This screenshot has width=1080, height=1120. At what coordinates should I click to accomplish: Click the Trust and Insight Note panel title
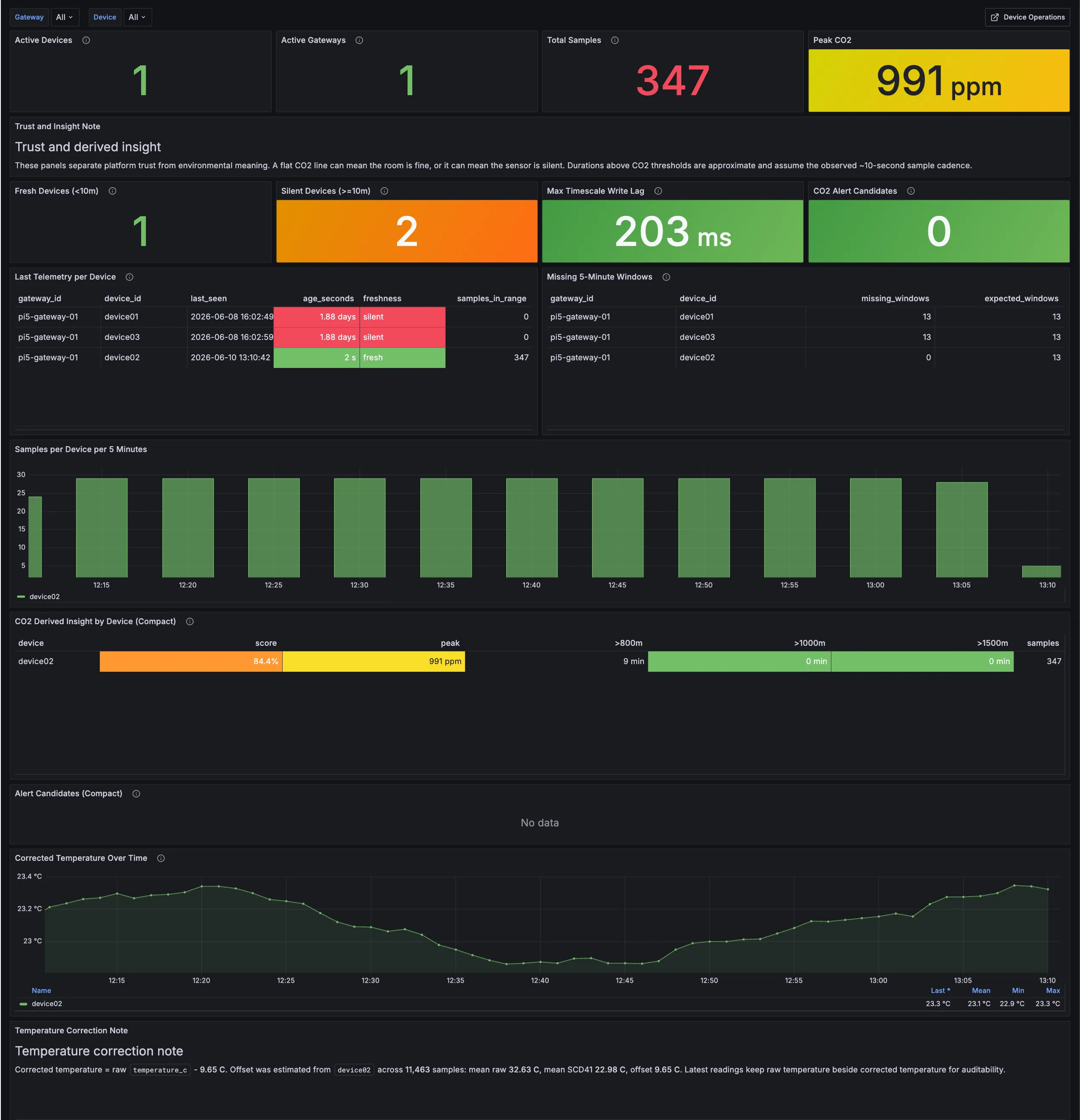coord(57,126)
